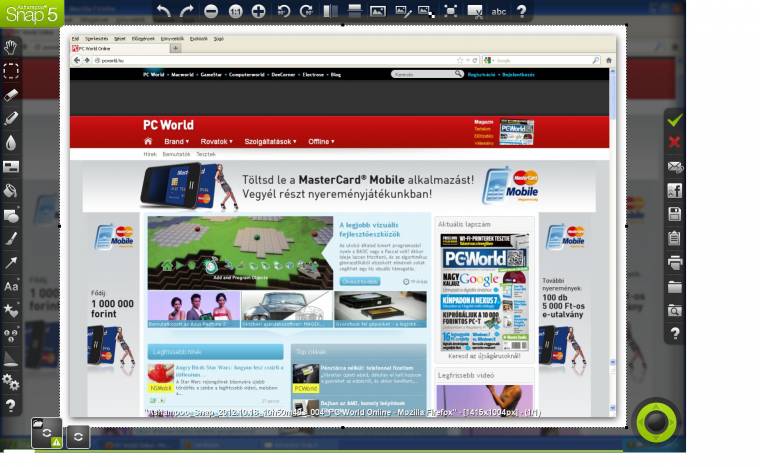This screenshot has height=467, width=760.
Task: Click the home icon on PC World navigation
Action: tap(148, 141)
